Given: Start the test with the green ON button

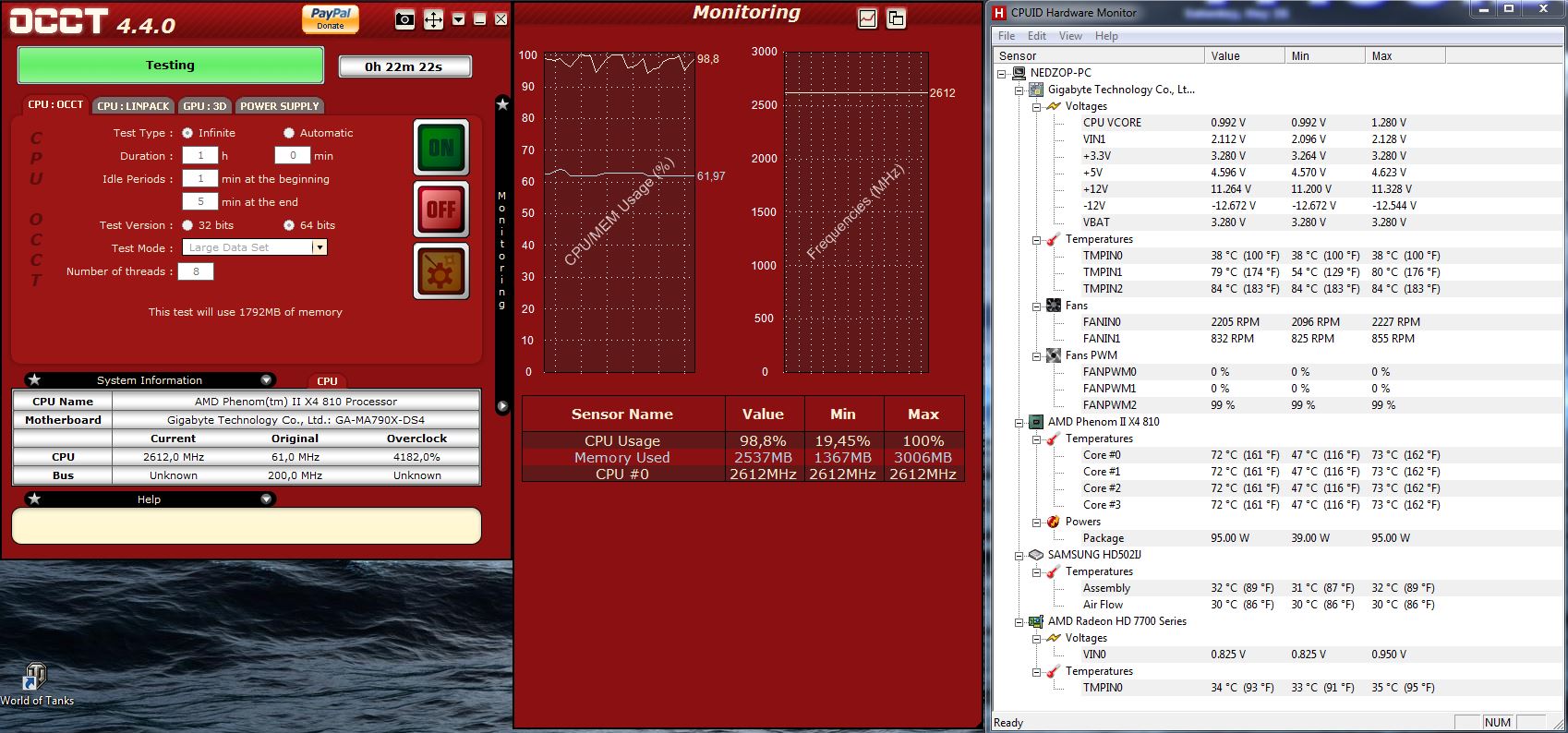Looking at the screenshot, I should click(x=441, y=147).
